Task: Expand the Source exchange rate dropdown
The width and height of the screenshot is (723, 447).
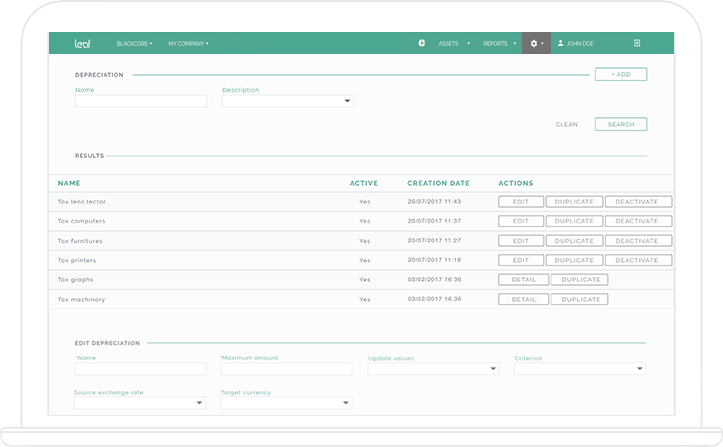Action: (x=140, y=403)
